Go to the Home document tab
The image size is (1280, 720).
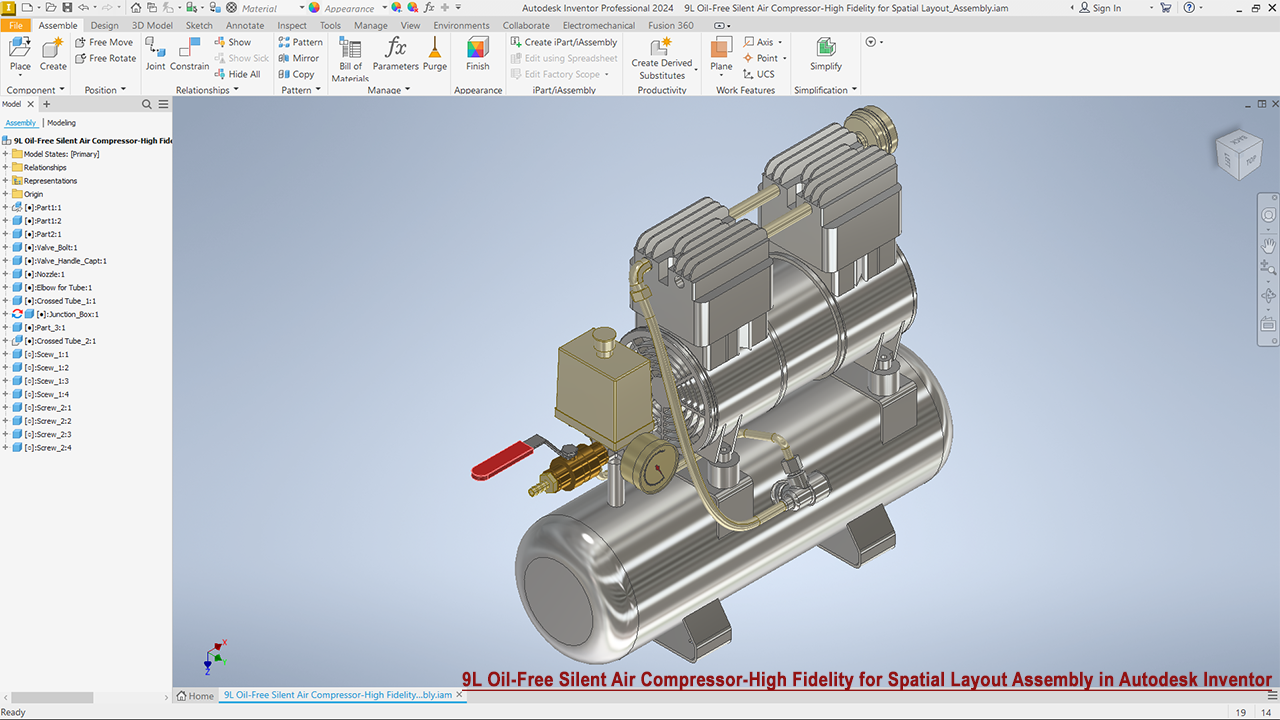click(195, 695)
